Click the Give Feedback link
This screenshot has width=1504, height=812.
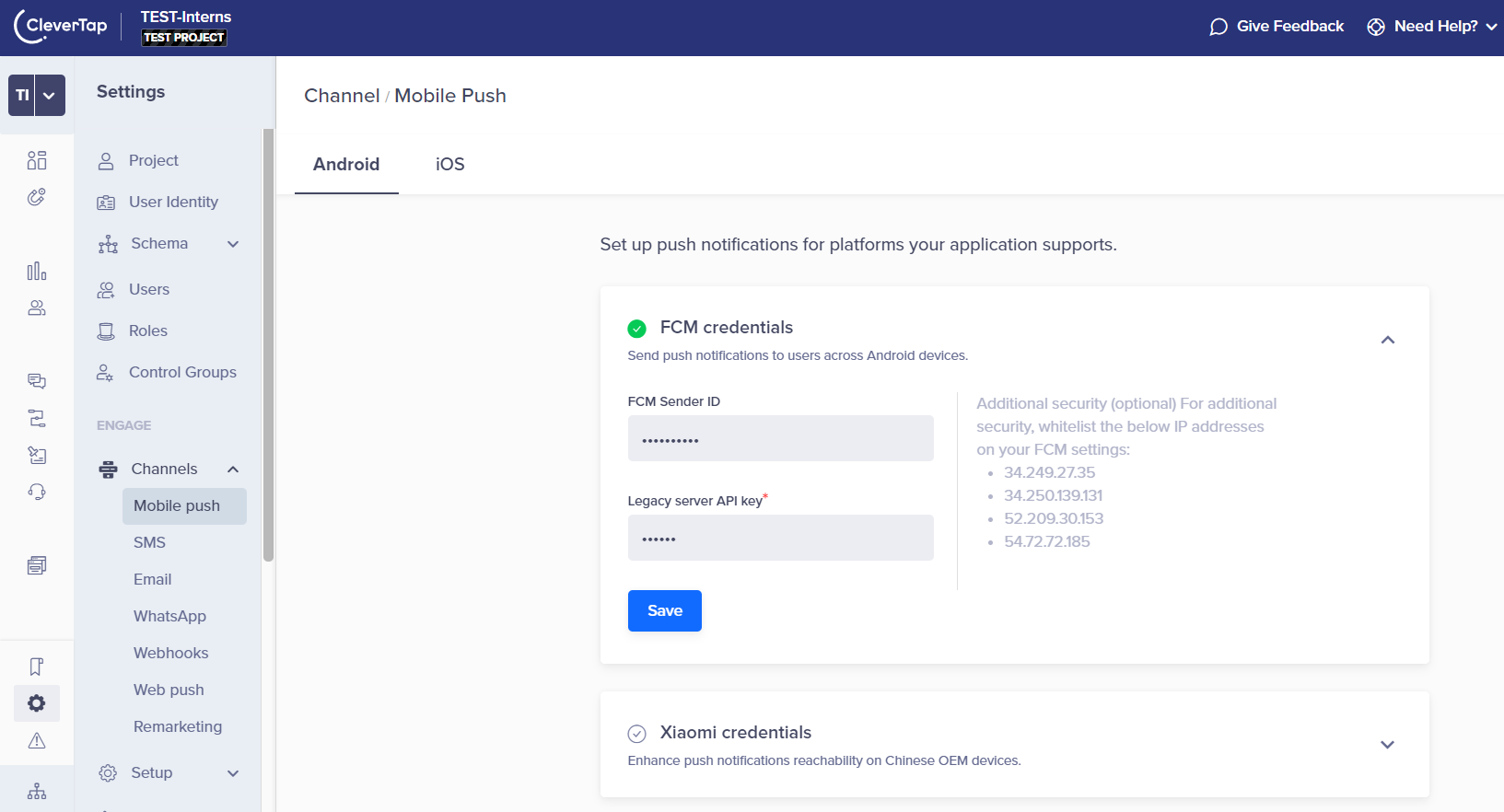tap(1289, 26)
